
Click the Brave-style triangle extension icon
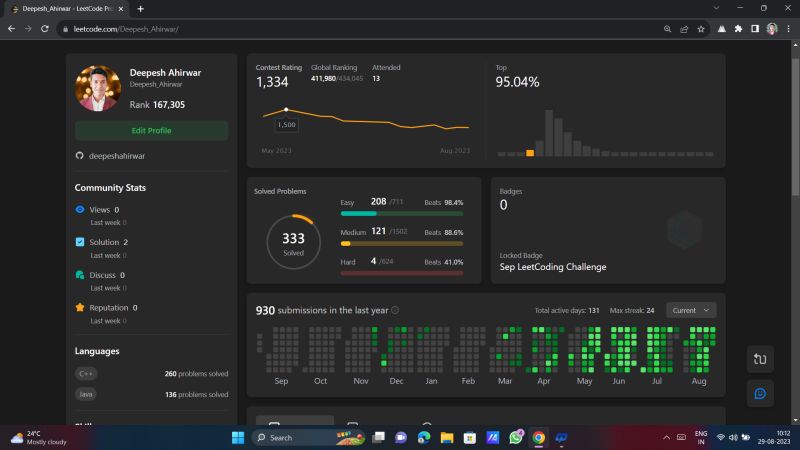(721, 29)
